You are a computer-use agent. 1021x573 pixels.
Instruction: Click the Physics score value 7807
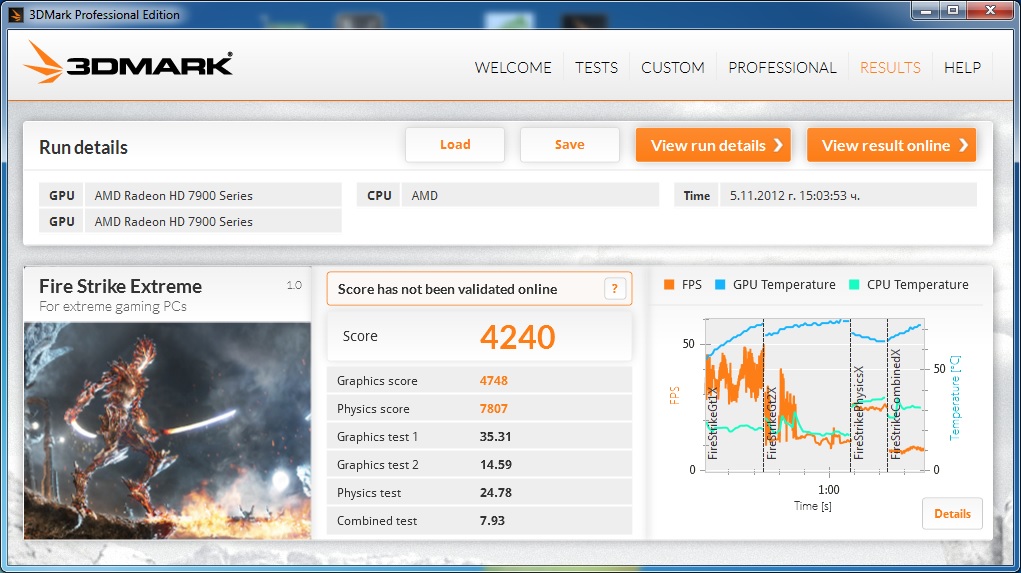(x=494, y=409)
